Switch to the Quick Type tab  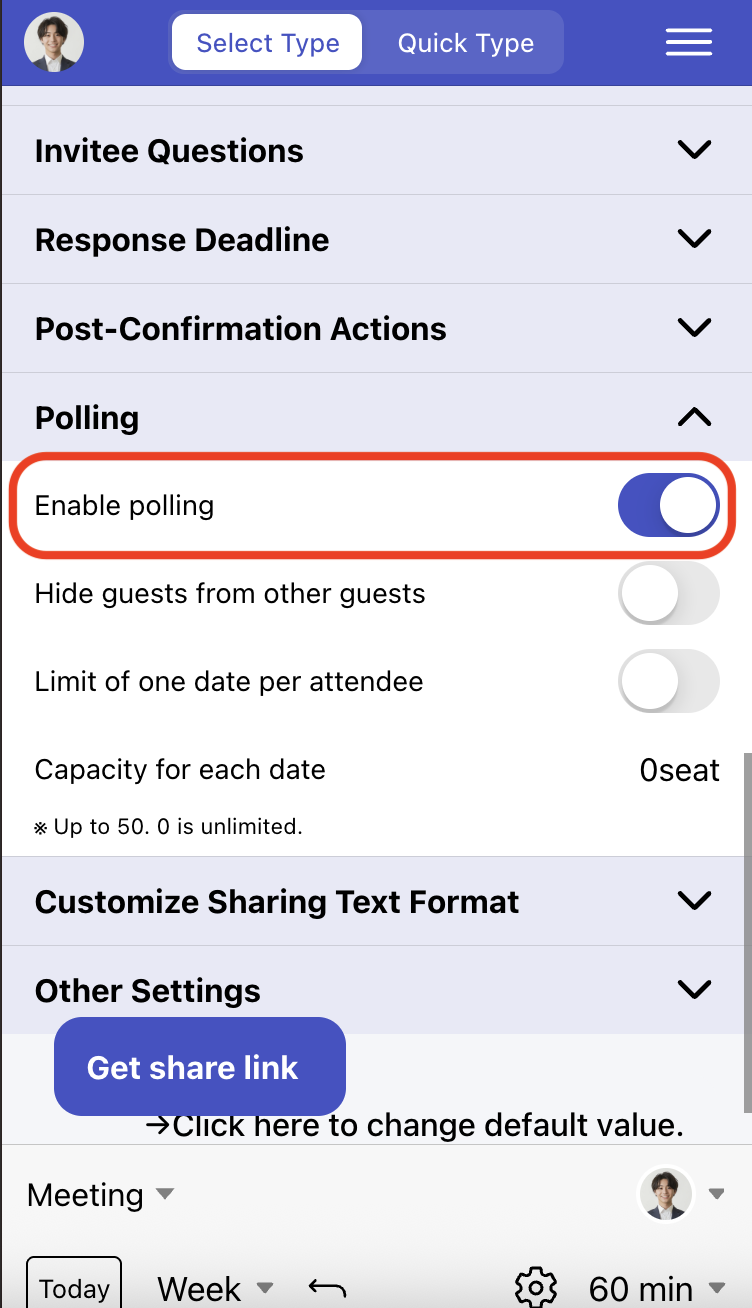(x=466, y=42)
